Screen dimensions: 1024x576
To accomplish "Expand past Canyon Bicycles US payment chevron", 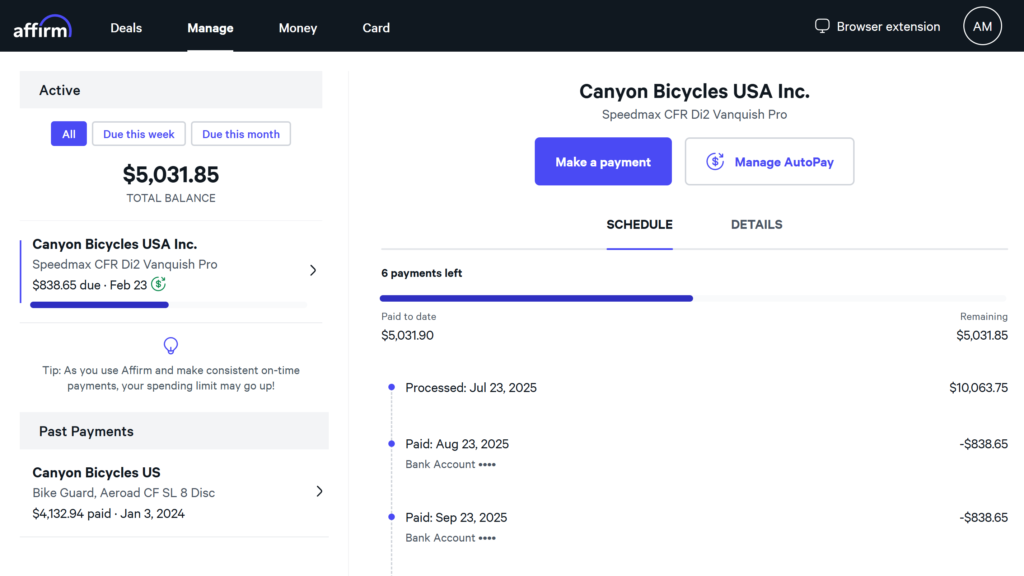I will tap(319, 491).
